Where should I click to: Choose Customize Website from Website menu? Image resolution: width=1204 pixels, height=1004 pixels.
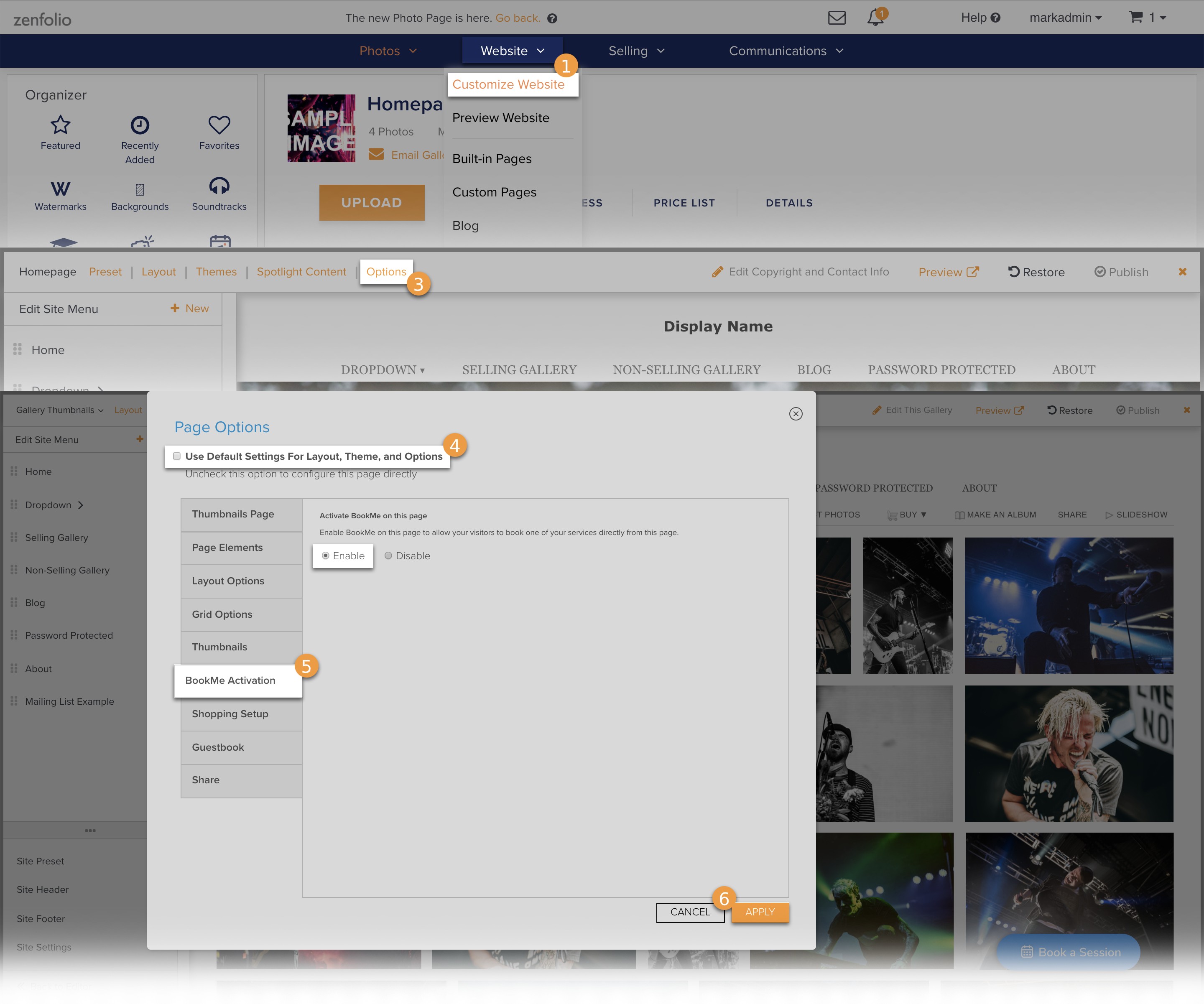508,84
